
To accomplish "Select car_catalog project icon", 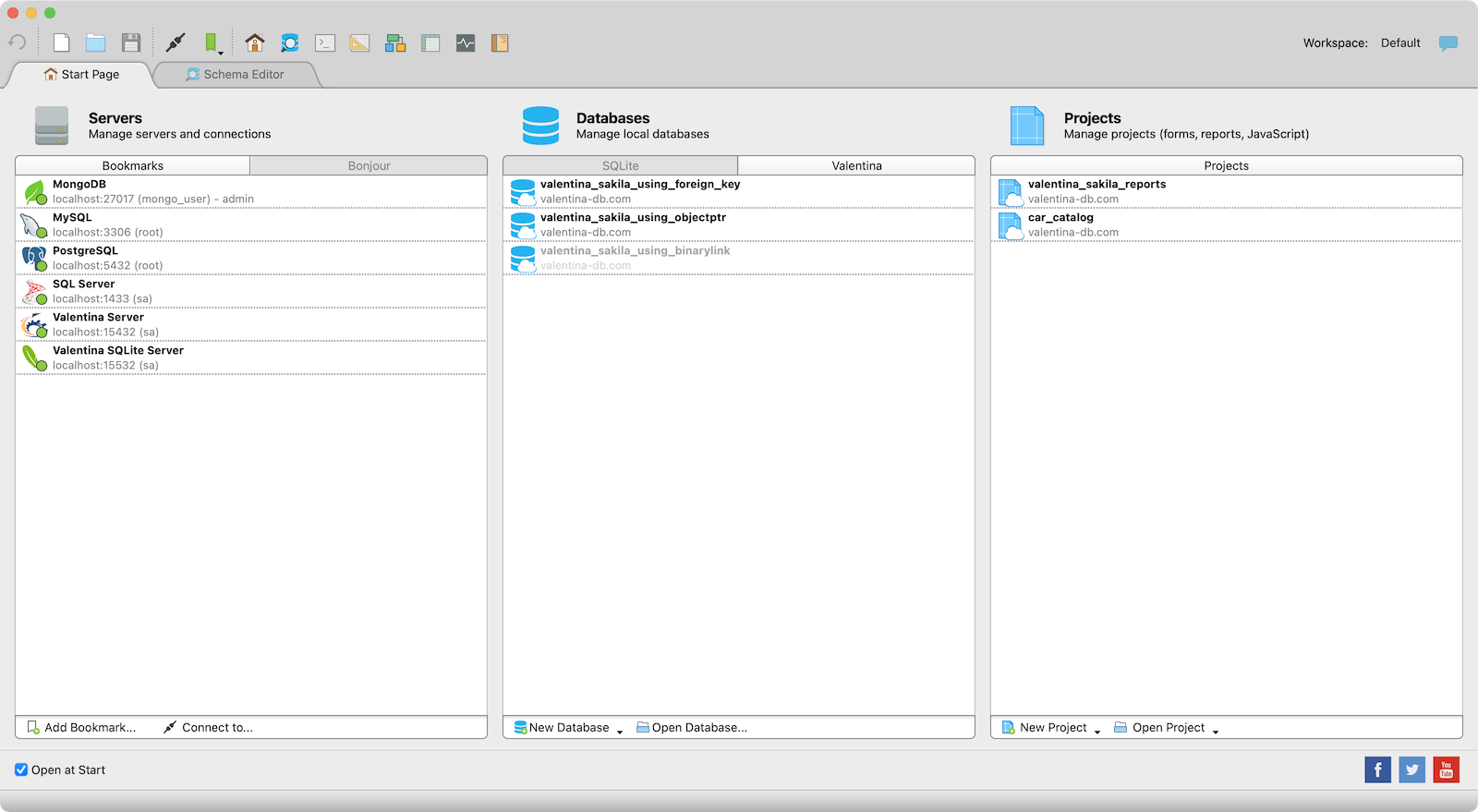I will (x=1012, y=225).
